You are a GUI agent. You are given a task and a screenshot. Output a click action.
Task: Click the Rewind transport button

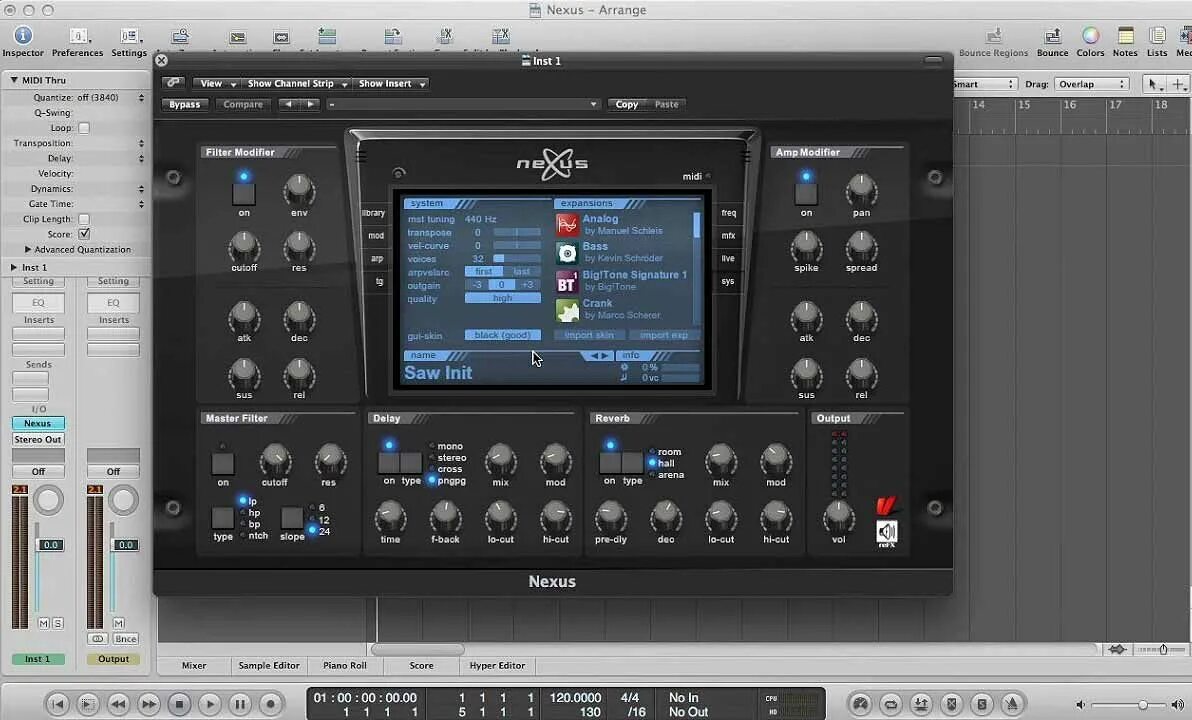119,704
